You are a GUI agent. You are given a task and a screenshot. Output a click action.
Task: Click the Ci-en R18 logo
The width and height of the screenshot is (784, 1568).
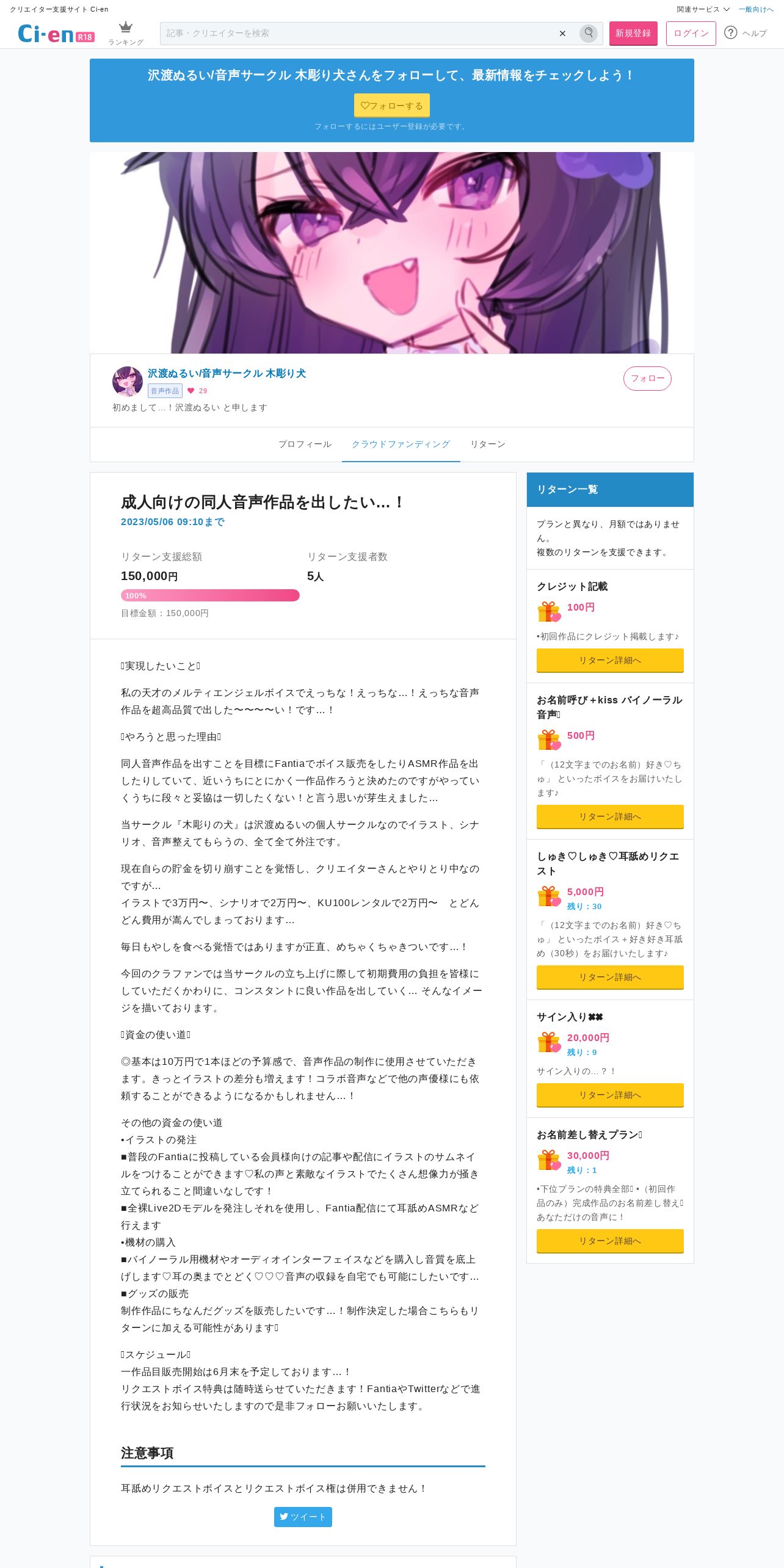coord(56,34)
